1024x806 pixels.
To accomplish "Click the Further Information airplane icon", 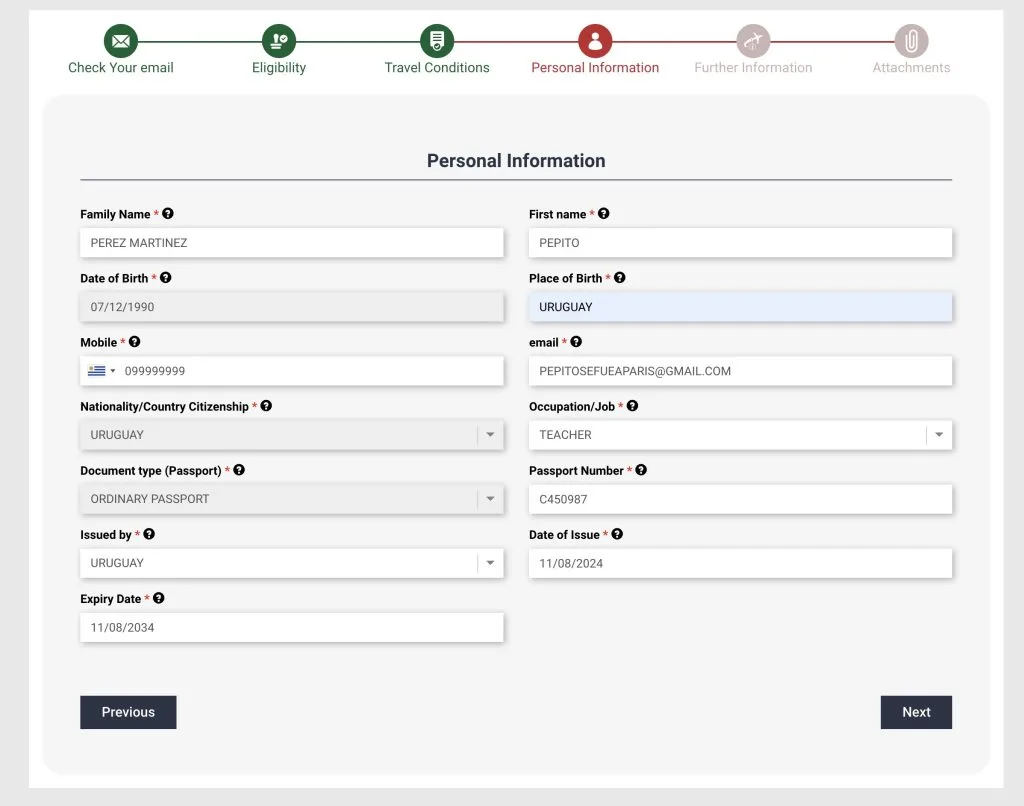I will 753,41.
